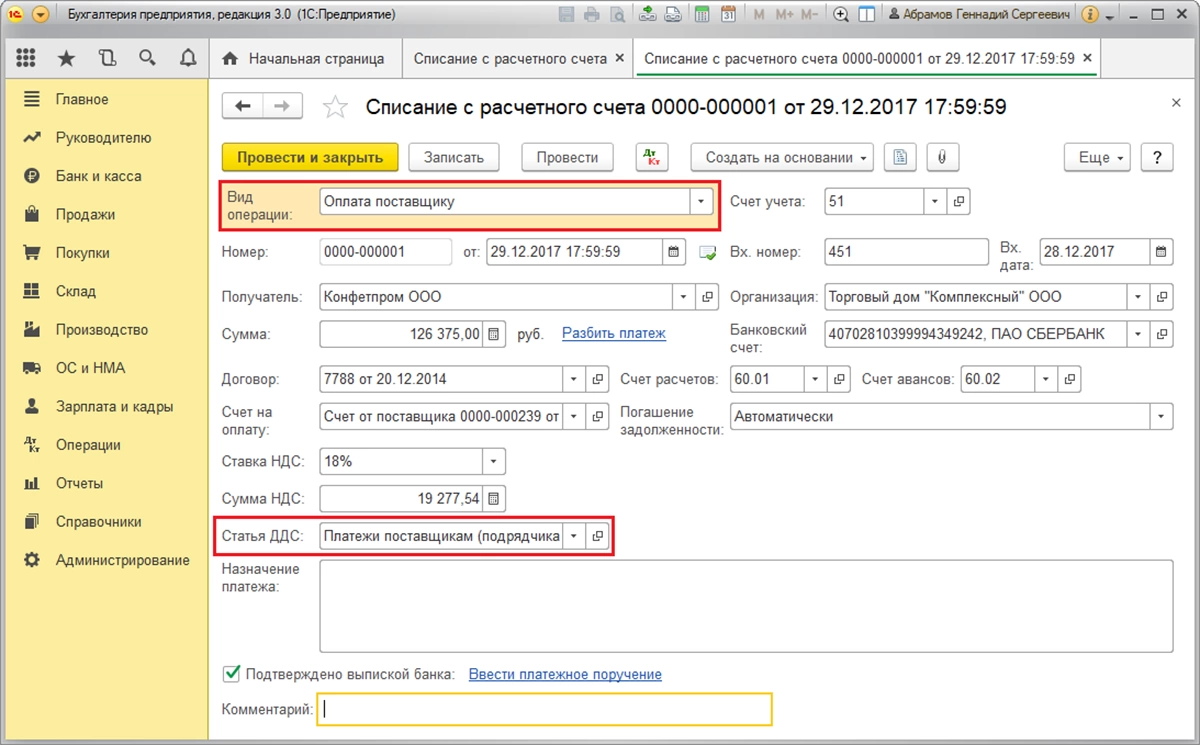Expand Статья ДДС dropdown arrow

point(574,536)
